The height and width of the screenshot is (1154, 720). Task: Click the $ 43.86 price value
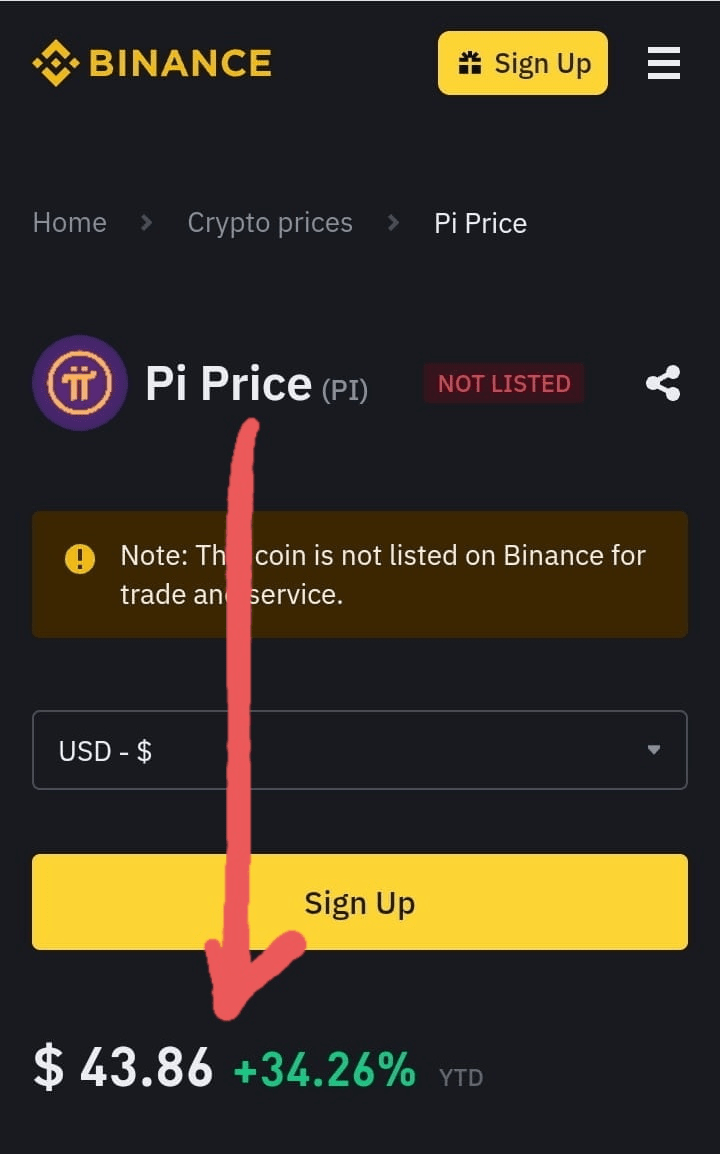[124, 1067]
